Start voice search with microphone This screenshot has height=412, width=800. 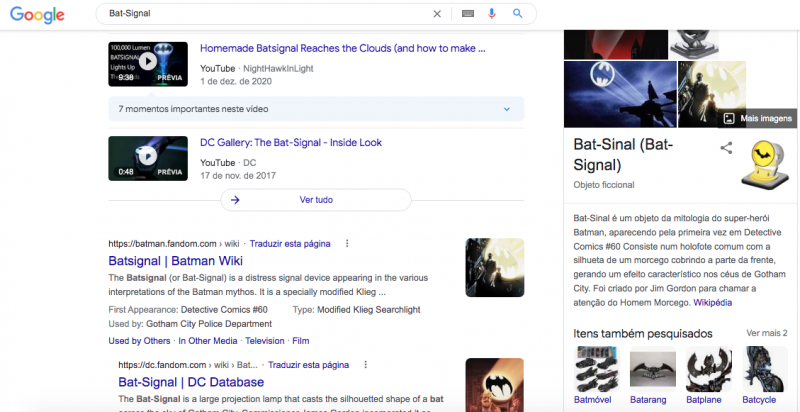(492, 14)
